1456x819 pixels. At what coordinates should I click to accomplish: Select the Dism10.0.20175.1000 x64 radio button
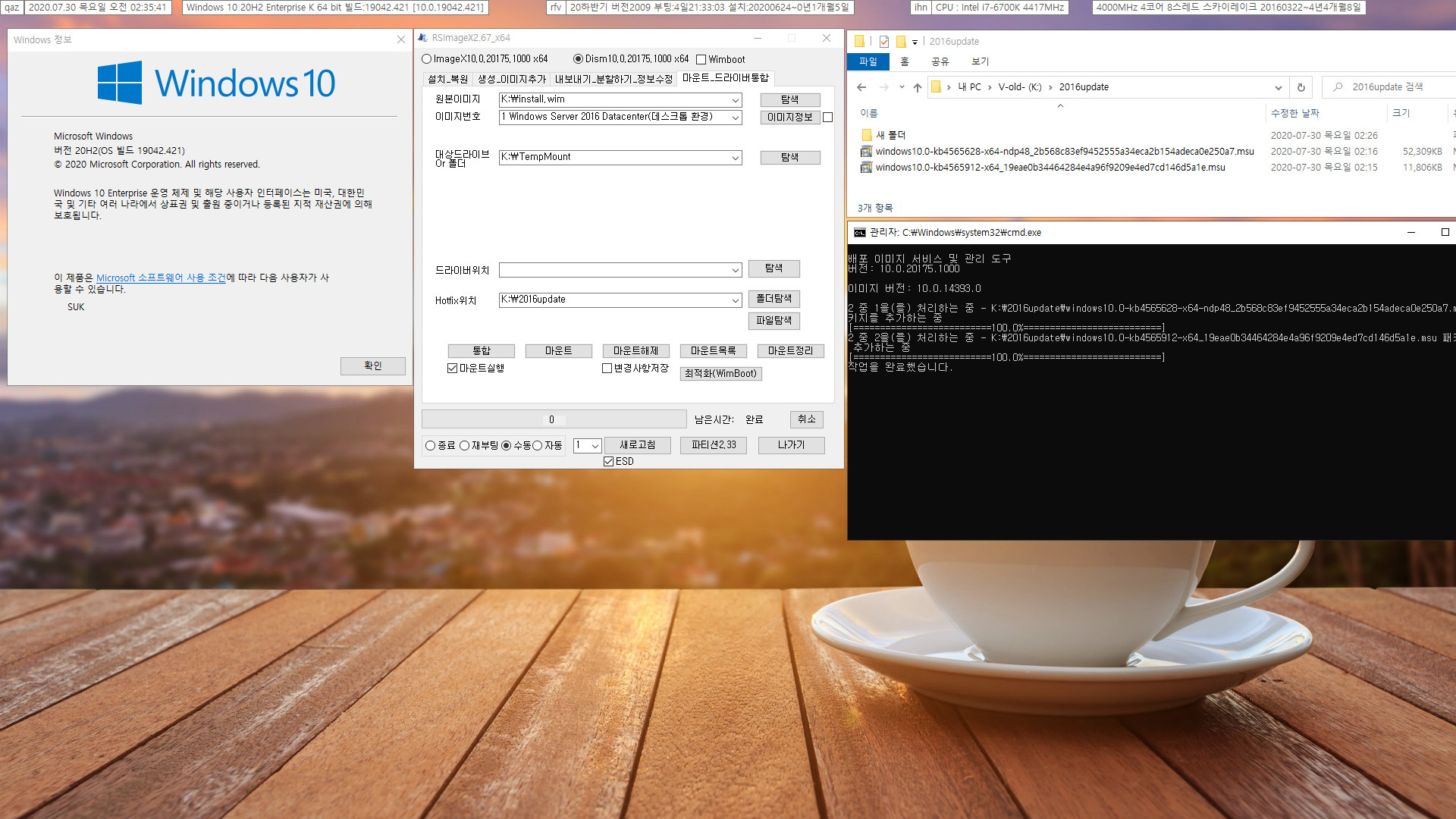(579, 59)
